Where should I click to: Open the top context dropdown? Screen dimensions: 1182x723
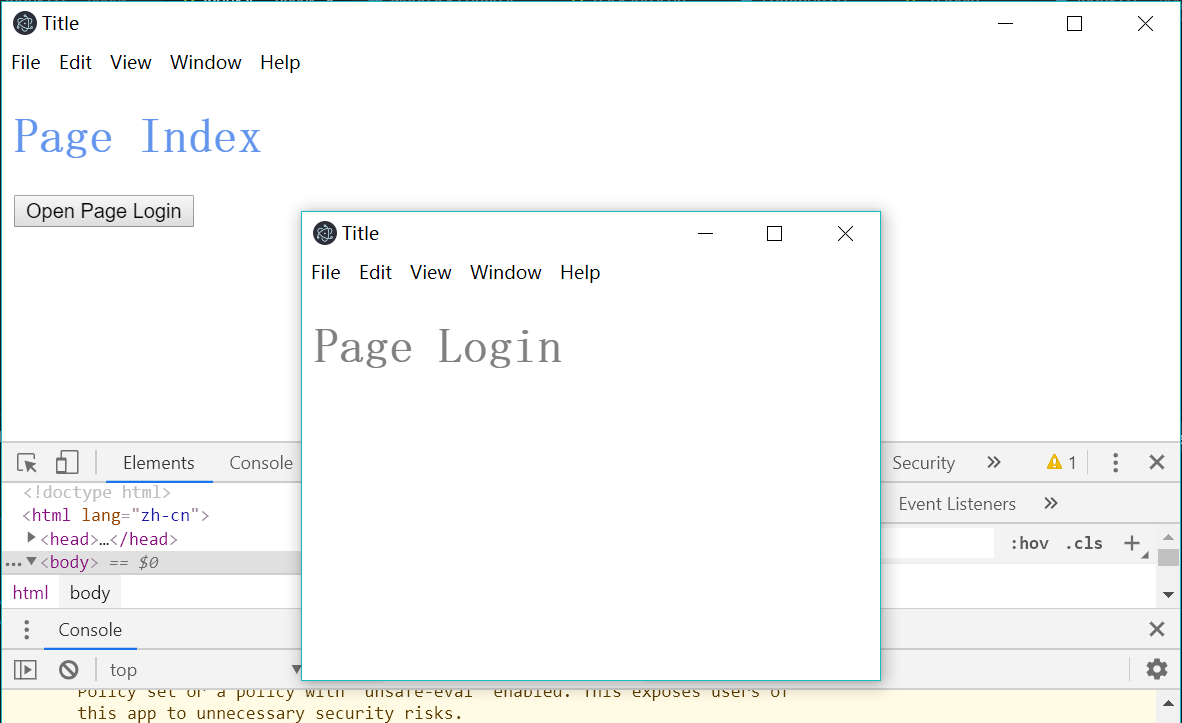click(x=205, y=669)
